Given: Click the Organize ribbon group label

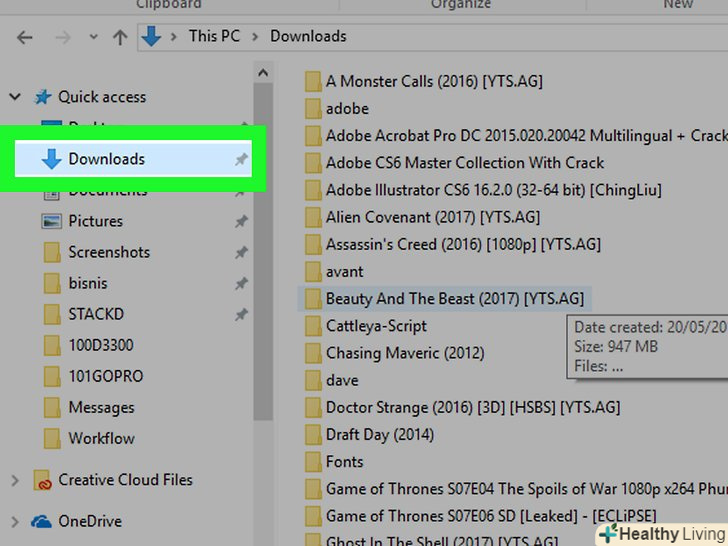Looking at the screenshot, I should [x=461, y=4].
